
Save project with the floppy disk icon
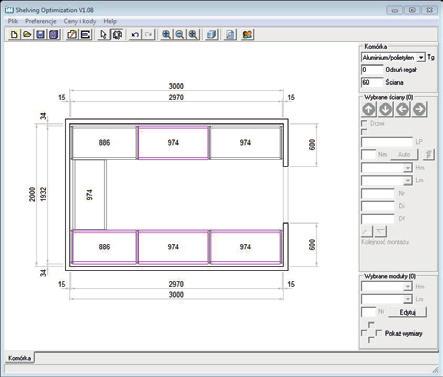[x=40, y=34]
